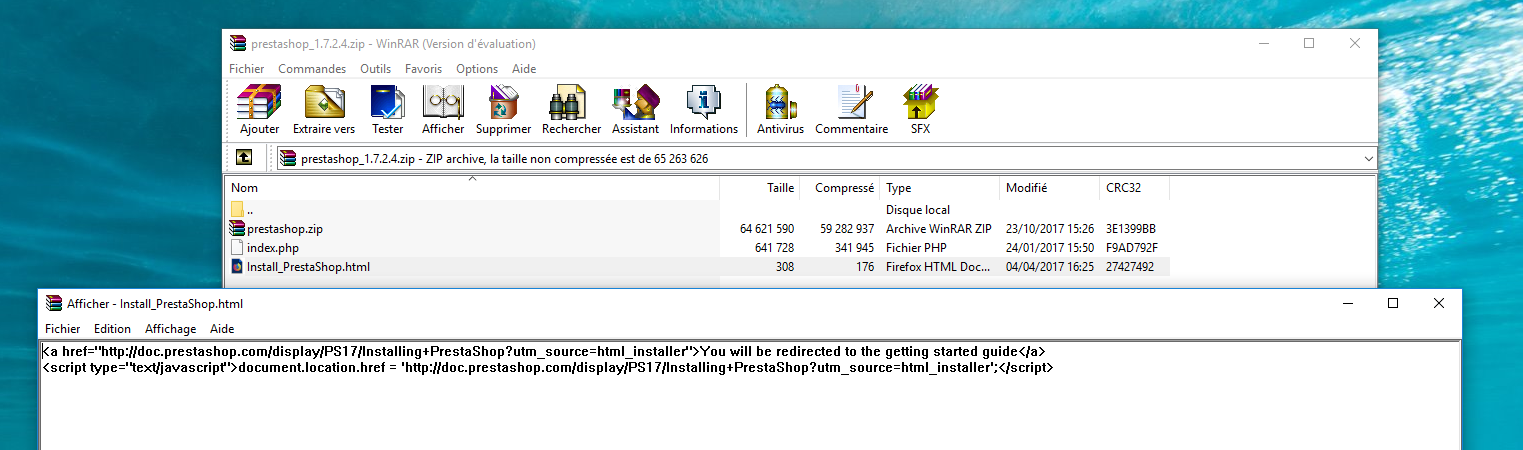
Task: Click the CRC32 value F9AD792F
Action: [x=1131, y=248]
